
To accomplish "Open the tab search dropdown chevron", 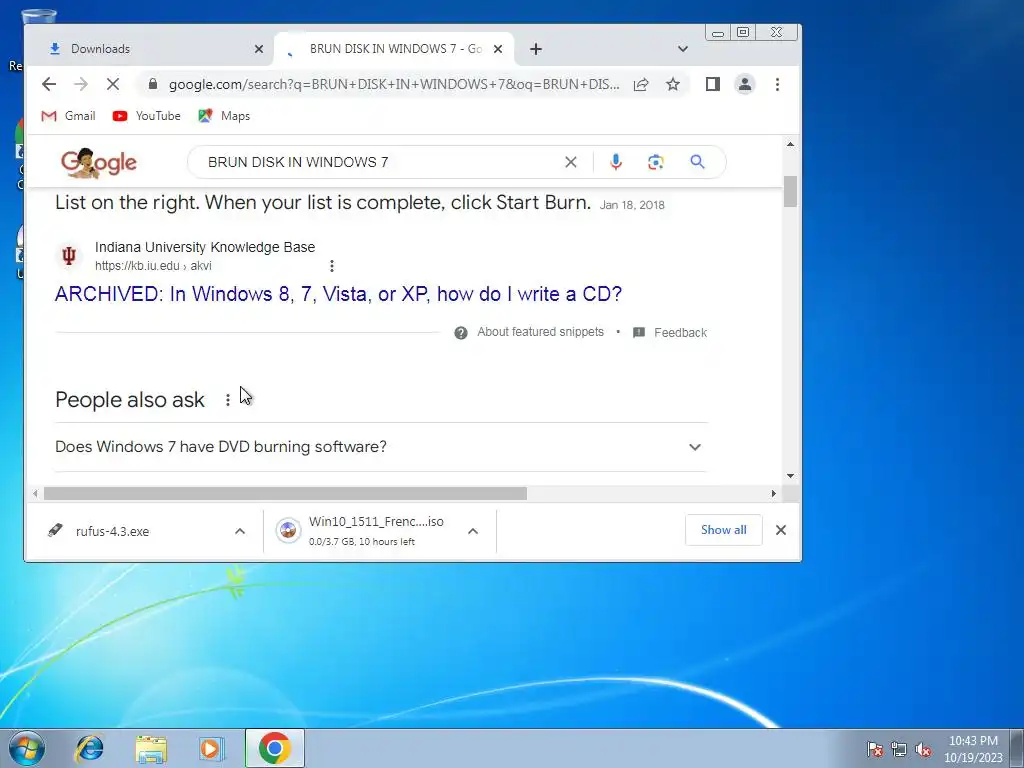I will click(x=682, y=49).
